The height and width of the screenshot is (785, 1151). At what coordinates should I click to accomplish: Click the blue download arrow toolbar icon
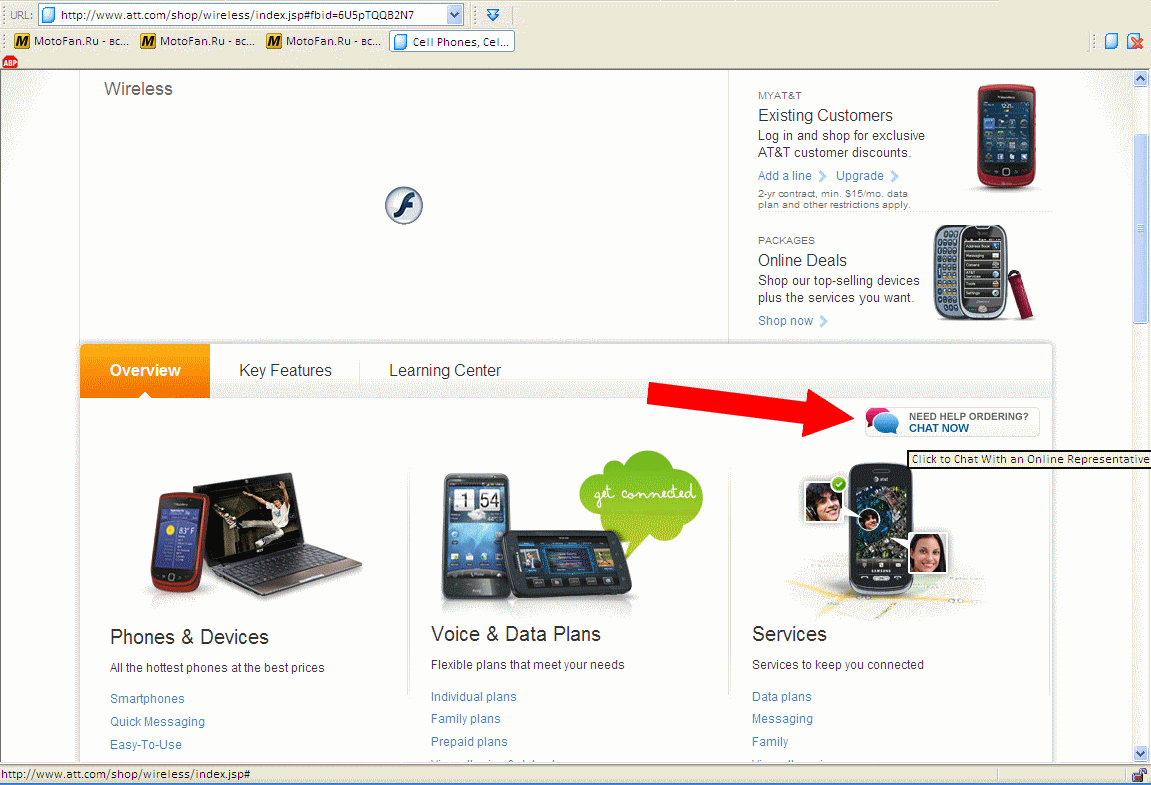(493, 15)
